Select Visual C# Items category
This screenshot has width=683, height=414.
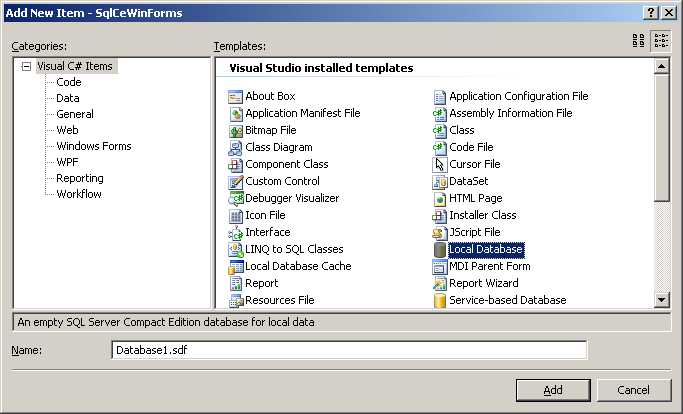coord(74,66)
